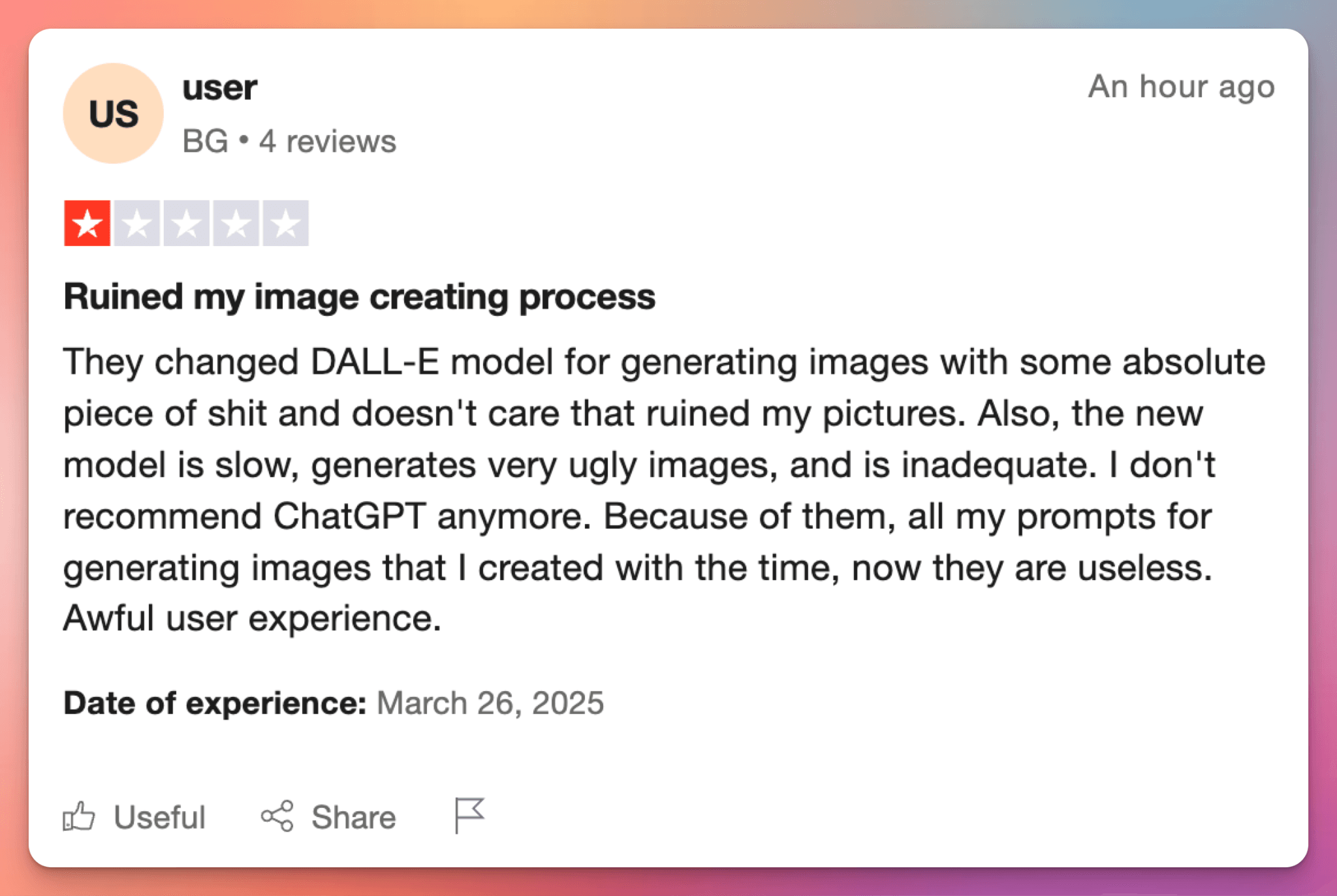Click the third gray rating star
Image resolution: width=1337 pixels, height=896 pixels.
point(187,223)
